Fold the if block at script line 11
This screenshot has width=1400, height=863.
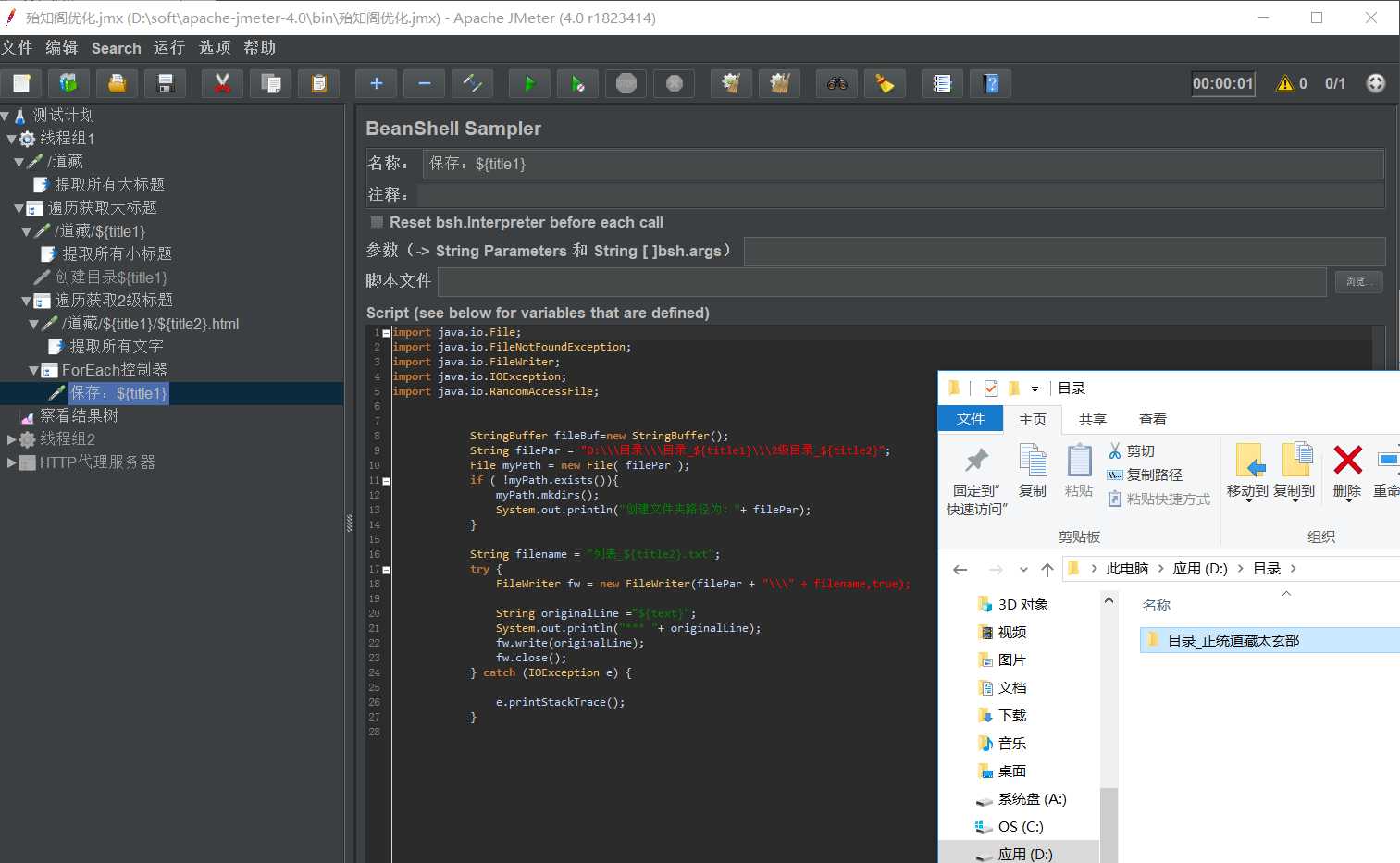(x=386, y=480)
